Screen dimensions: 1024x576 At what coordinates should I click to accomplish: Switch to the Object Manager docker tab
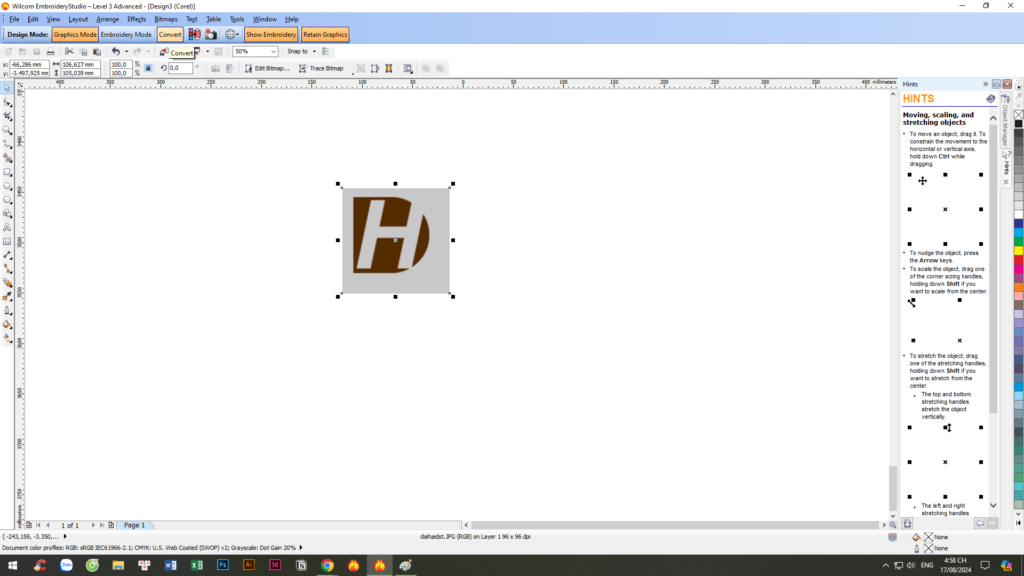(1006, 122)
